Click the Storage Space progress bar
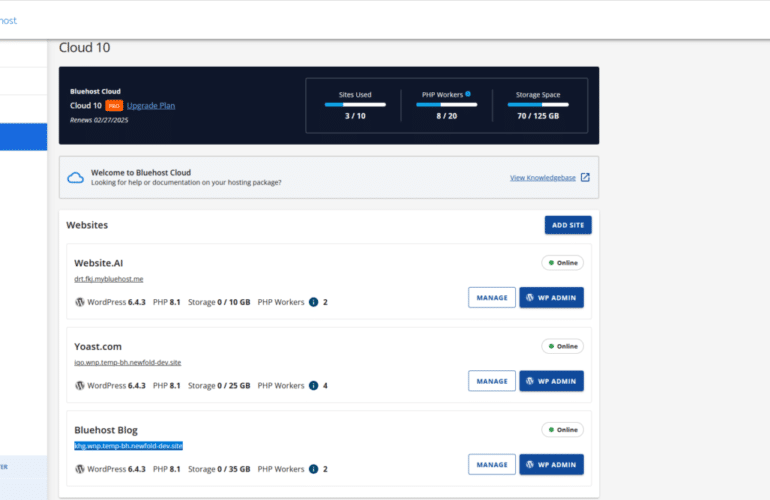 pos(538,105)
